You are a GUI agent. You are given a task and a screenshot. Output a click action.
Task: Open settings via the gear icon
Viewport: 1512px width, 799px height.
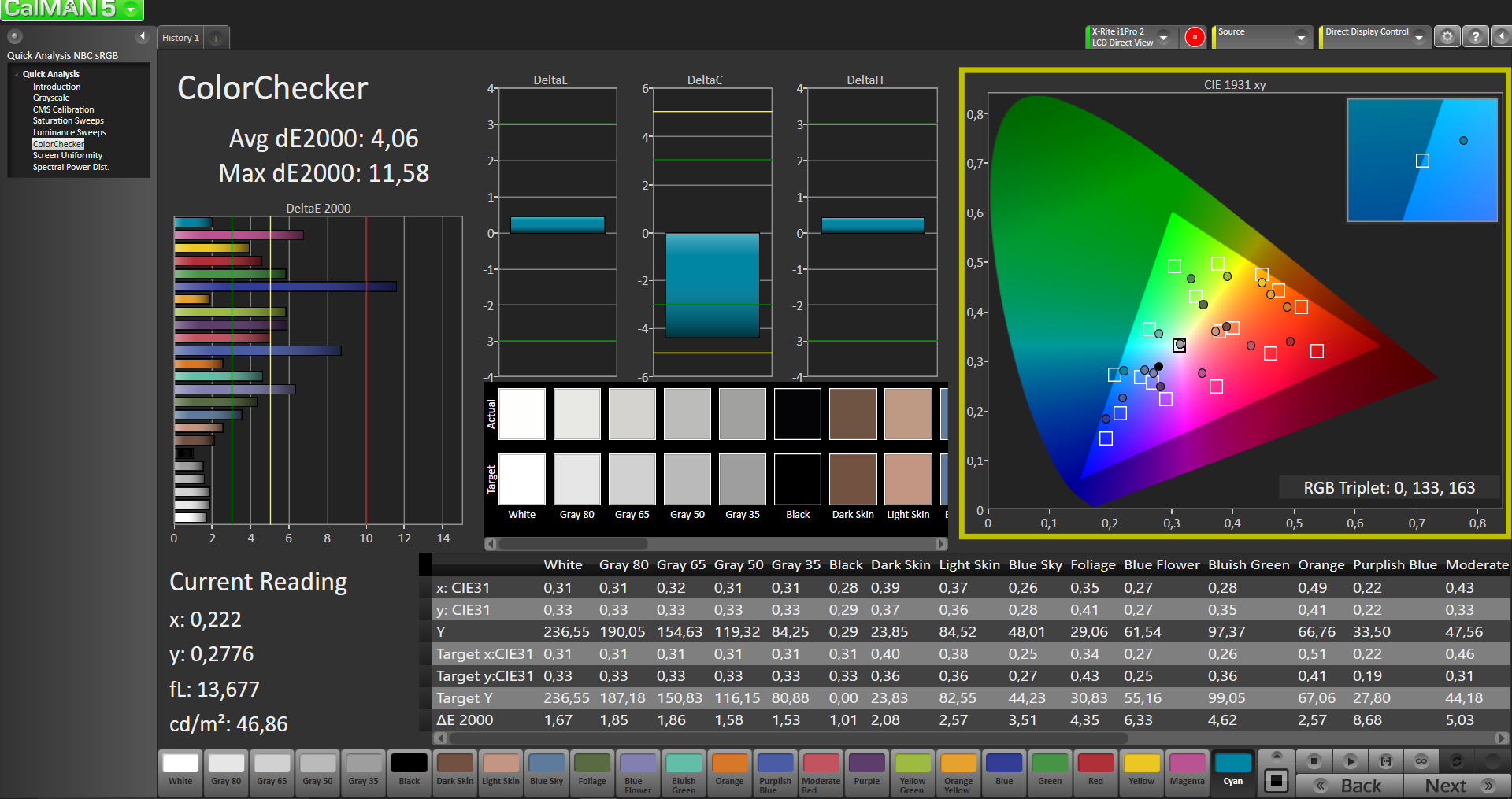[x=1447, y=37]
